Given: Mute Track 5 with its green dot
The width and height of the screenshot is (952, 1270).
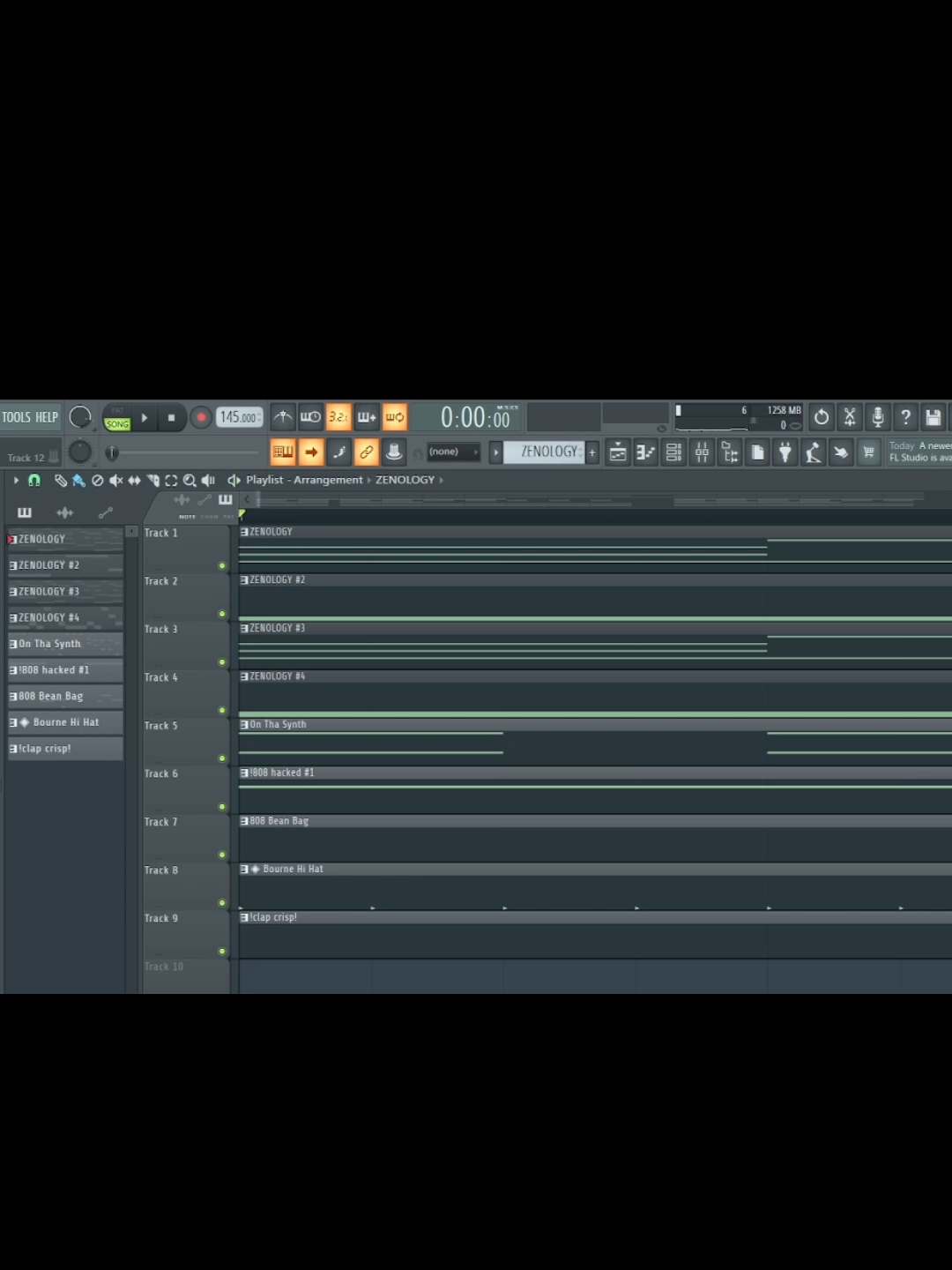Looking at the screenshot, I should pyautogui.click(x=222, y=758).
